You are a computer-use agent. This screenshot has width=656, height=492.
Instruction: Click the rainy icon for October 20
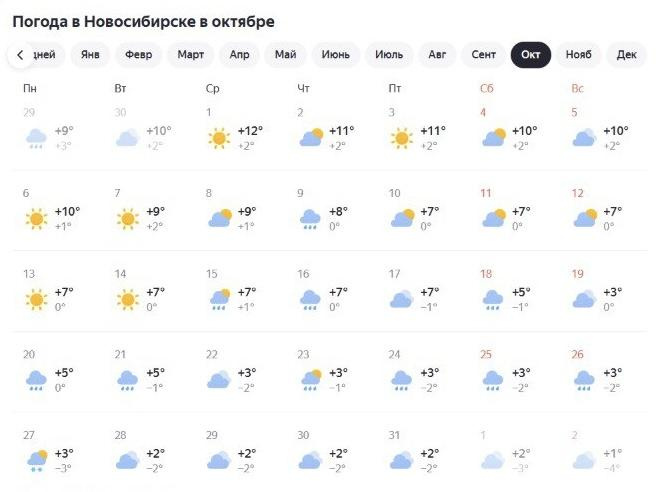pyautogui.click(x=35, y=379)
